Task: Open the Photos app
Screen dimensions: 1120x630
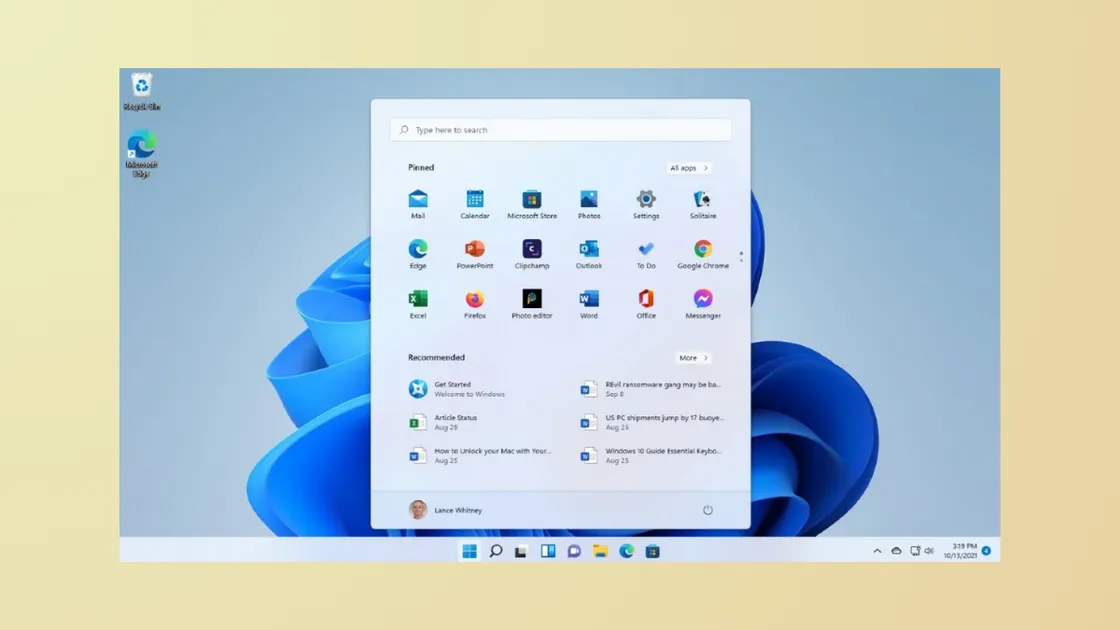Action: pyautogui.click(x=588, y=202)
